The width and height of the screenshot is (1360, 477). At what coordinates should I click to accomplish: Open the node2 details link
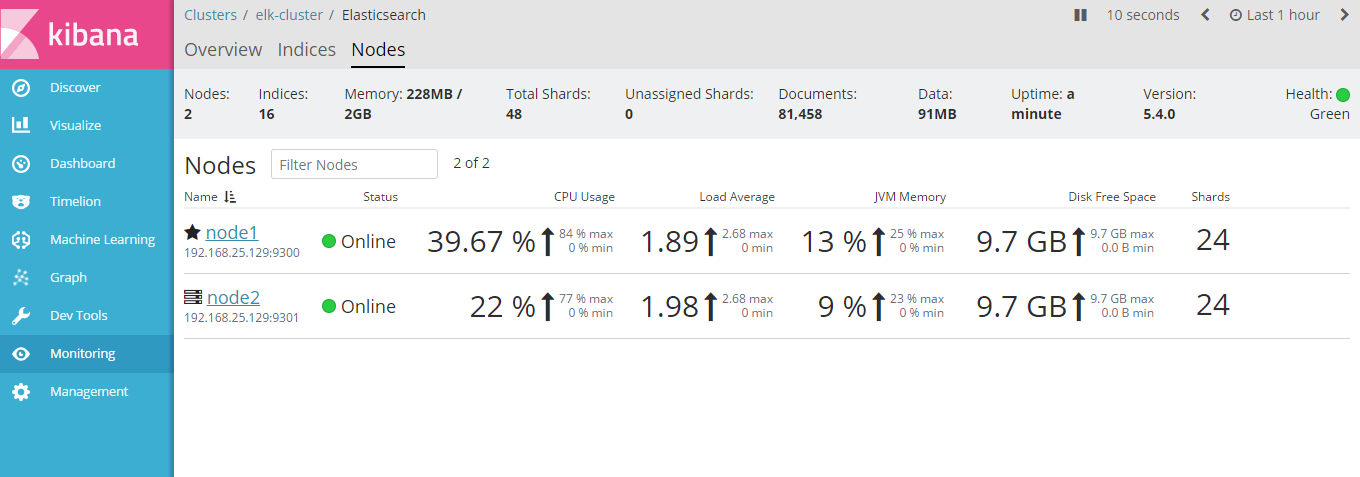pos(232,298)
